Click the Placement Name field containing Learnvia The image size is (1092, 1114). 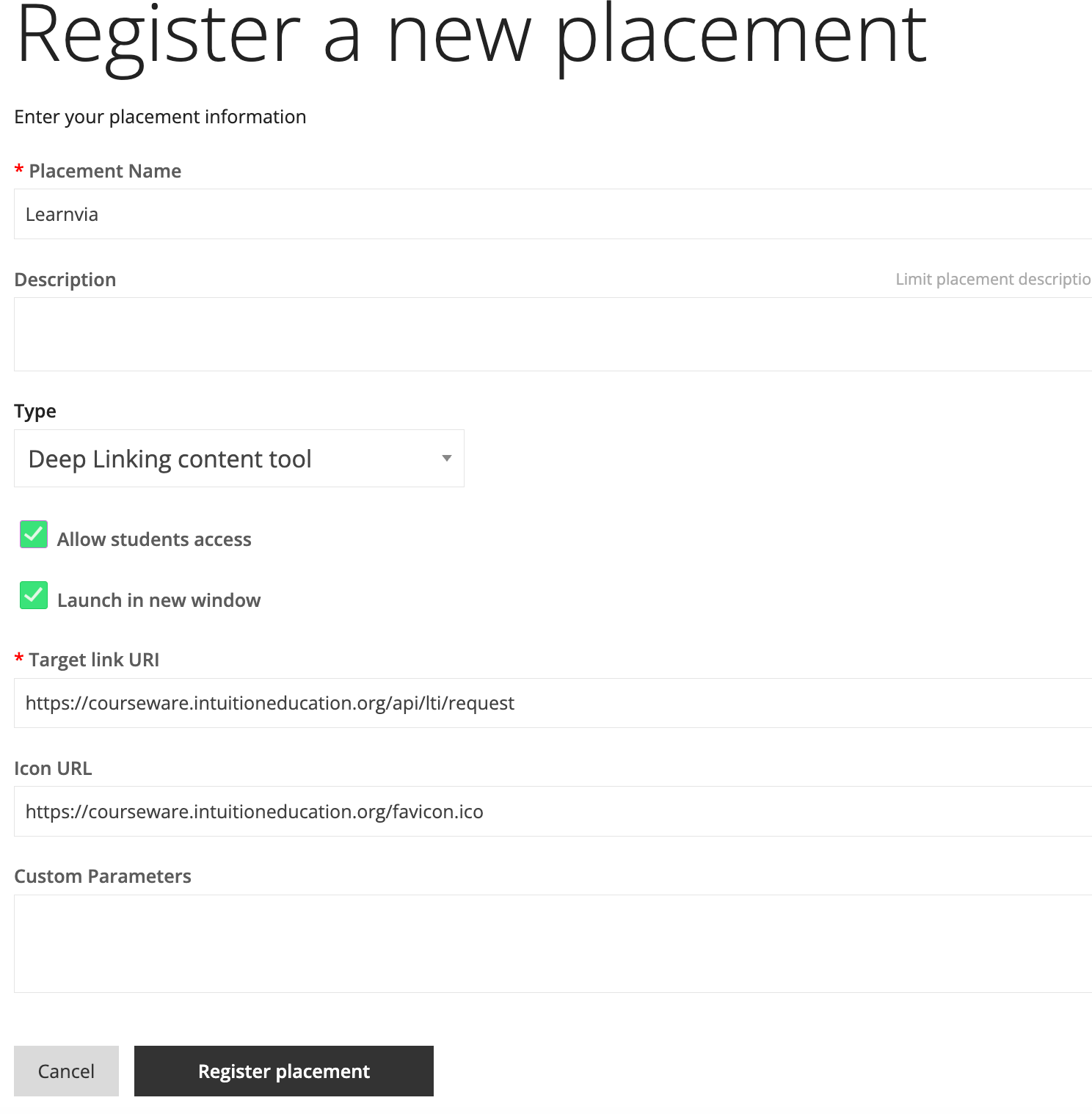point(553,214)
